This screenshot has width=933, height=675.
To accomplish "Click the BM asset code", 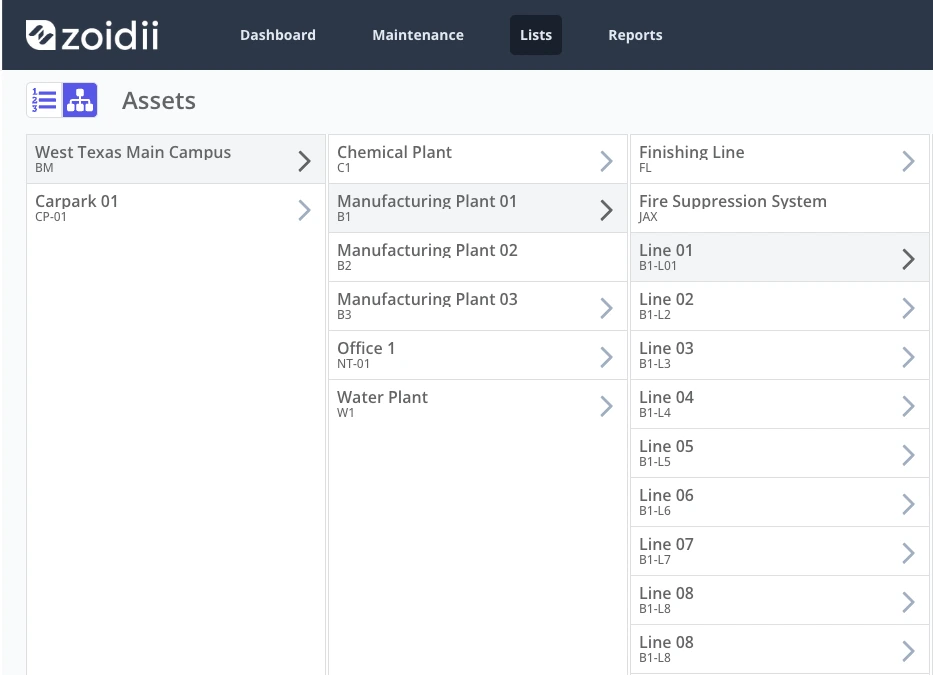I will click(44, 168).
